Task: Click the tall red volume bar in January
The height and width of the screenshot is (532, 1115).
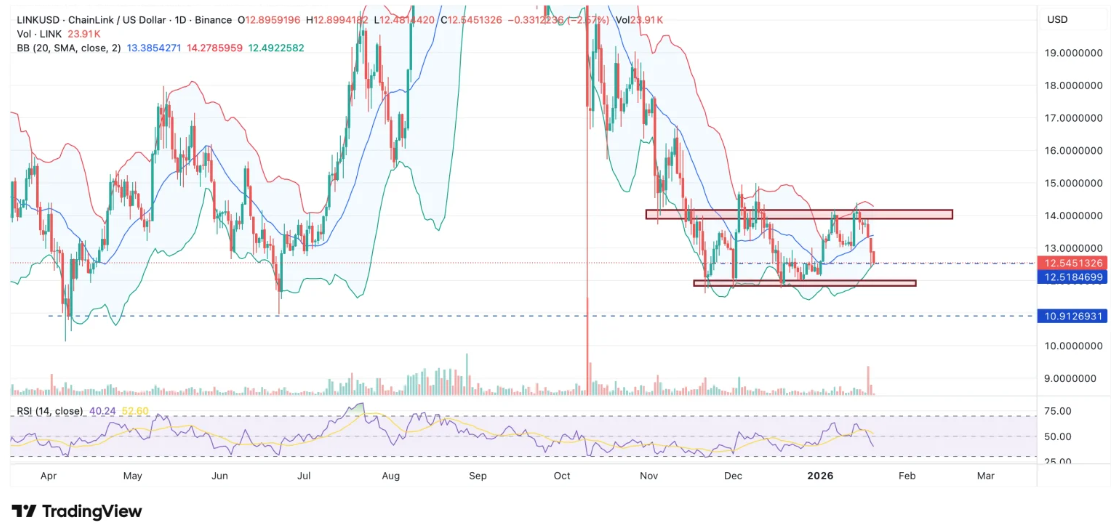Action: point(868,381)
